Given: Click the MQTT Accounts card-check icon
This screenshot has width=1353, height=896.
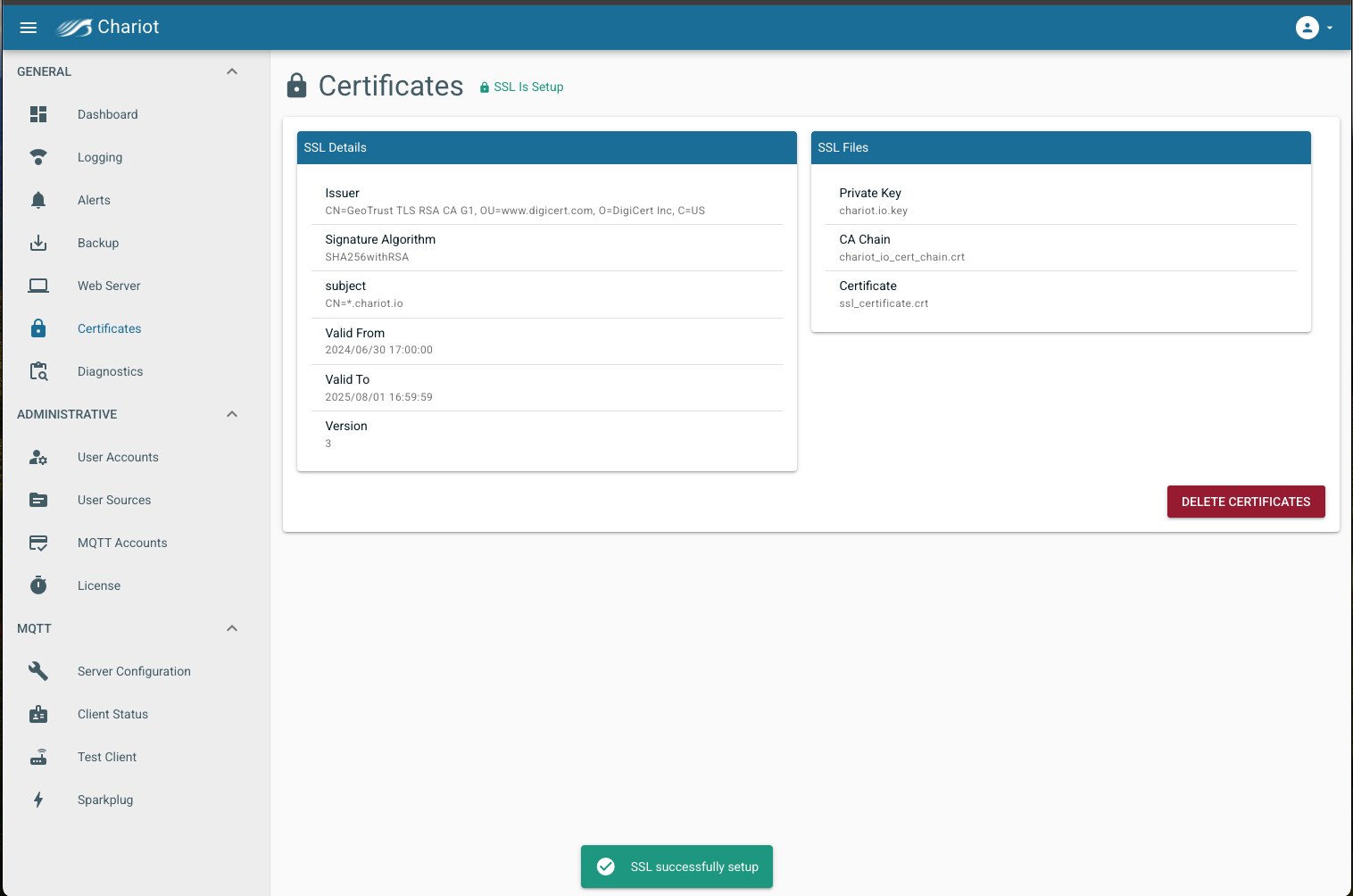Looking at the screenshot, I should coord(38,543).
